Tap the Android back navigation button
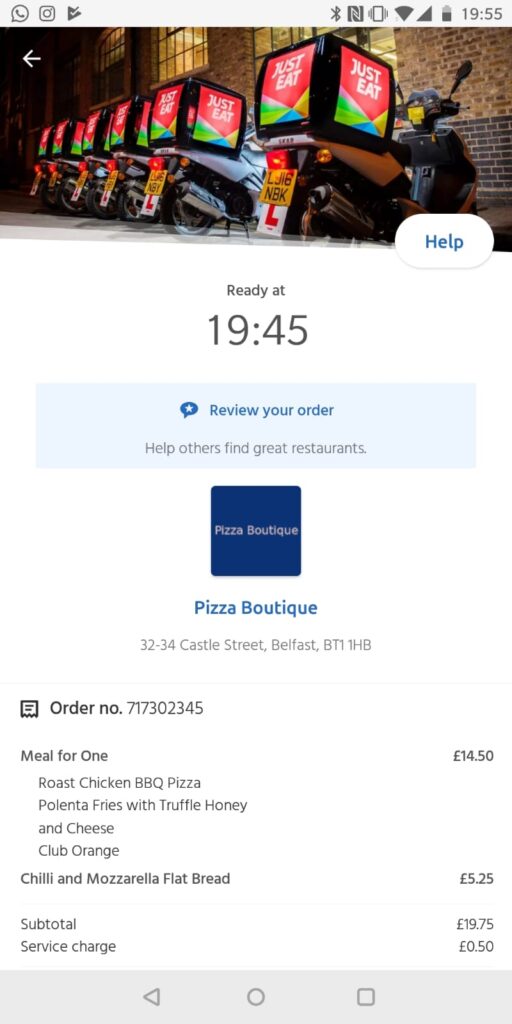This screenshot has height=1024, width=512. (151, 997)
